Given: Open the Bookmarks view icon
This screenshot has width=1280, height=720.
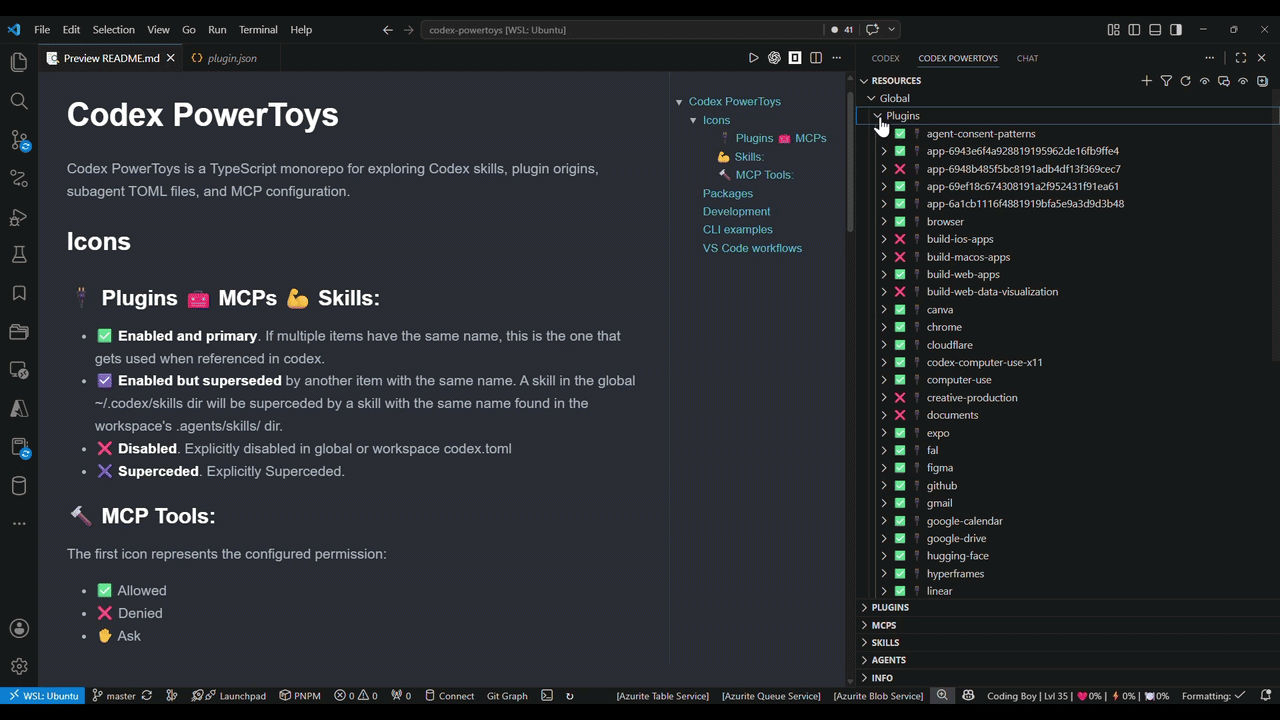Looking at the screenshot, I should click(x=18, y=294).
